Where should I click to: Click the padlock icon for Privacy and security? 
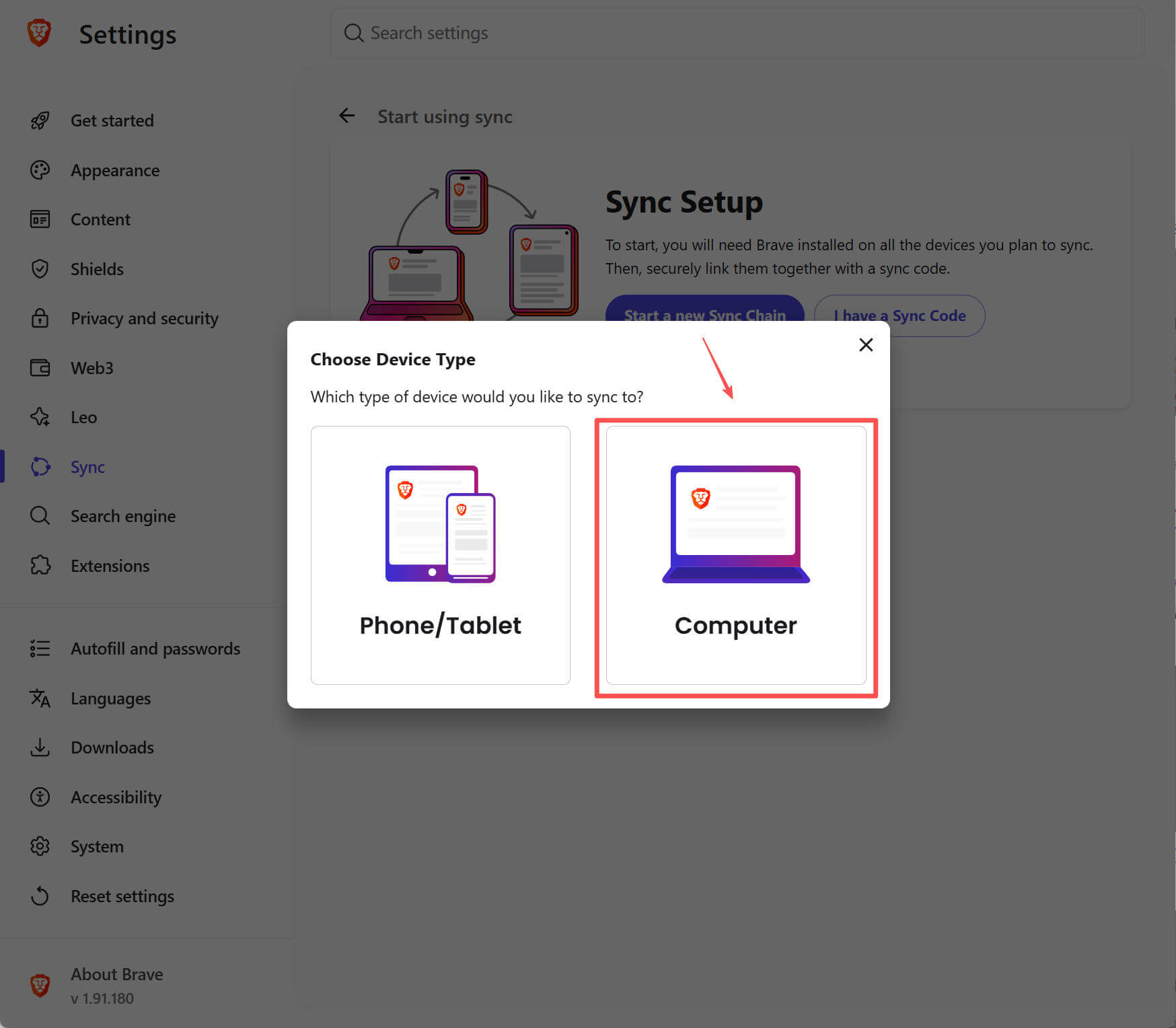[x=40, y=318]
